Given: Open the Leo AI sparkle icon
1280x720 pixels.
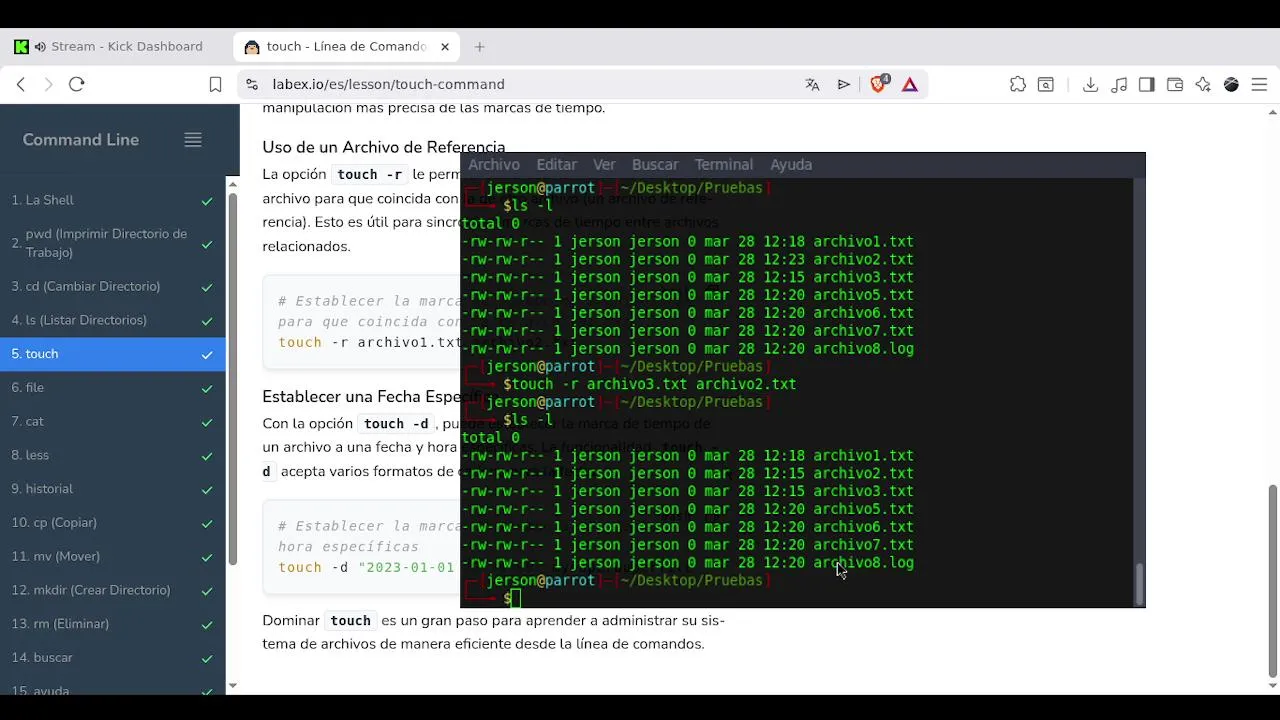Looking at the screenshot, I should click(1203, 85).
